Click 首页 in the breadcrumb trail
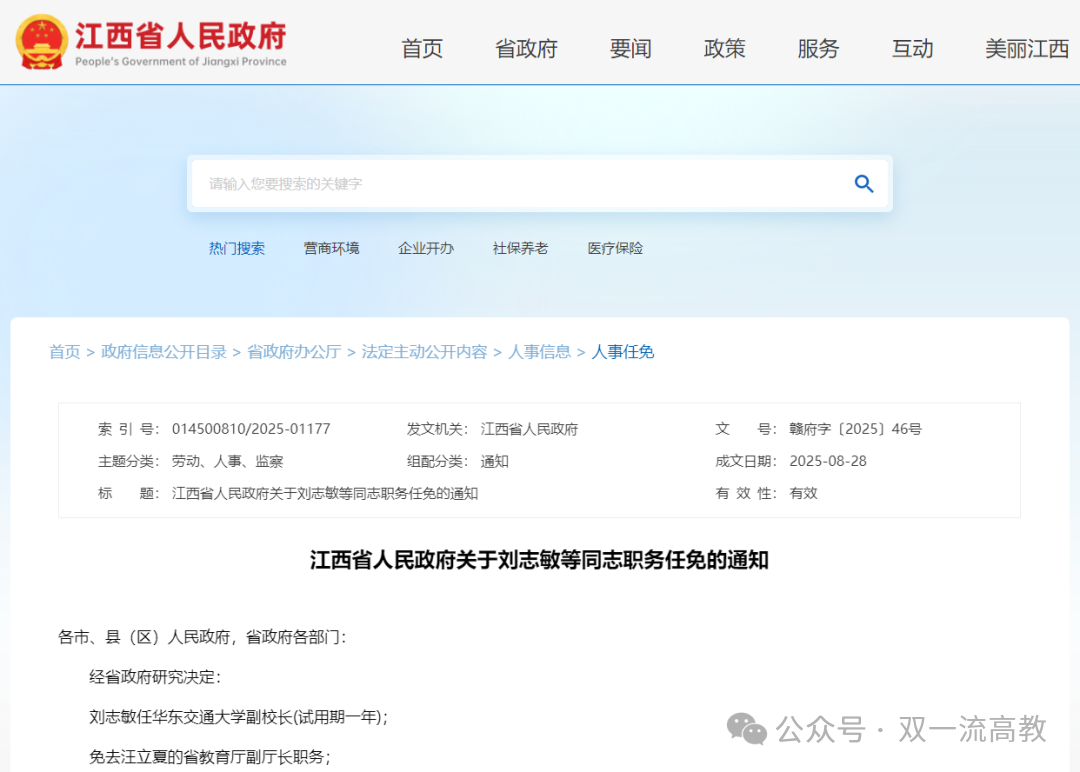The image size is (1080, 772). 65,351
